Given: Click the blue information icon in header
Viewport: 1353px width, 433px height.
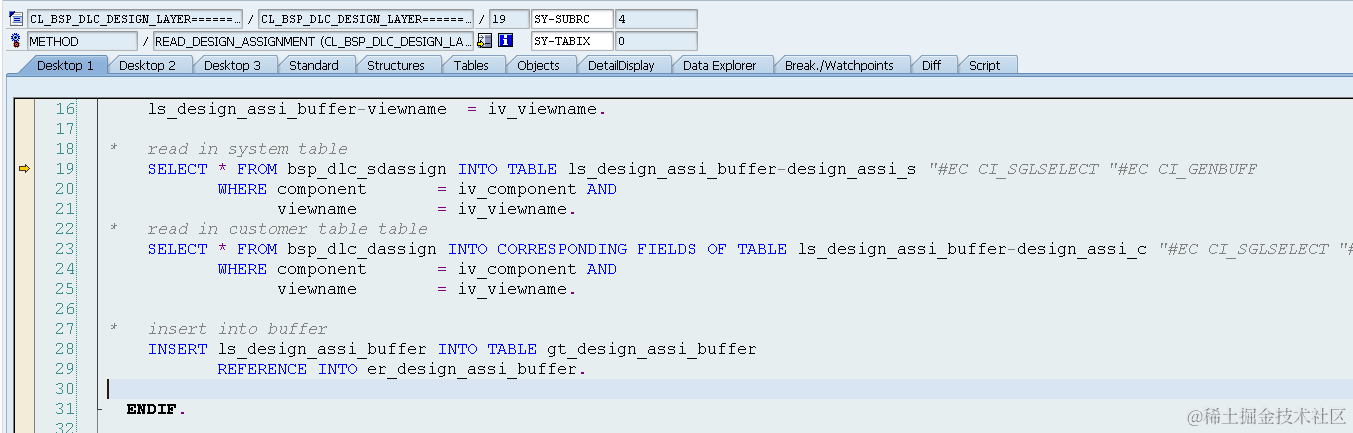Looking at the screenshot, I should click(x=505, y=41).
